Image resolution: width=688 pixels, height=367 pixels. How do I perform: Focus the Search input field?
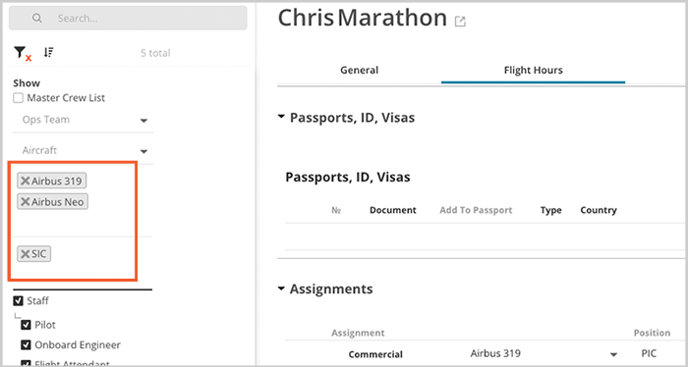point(128,18)
